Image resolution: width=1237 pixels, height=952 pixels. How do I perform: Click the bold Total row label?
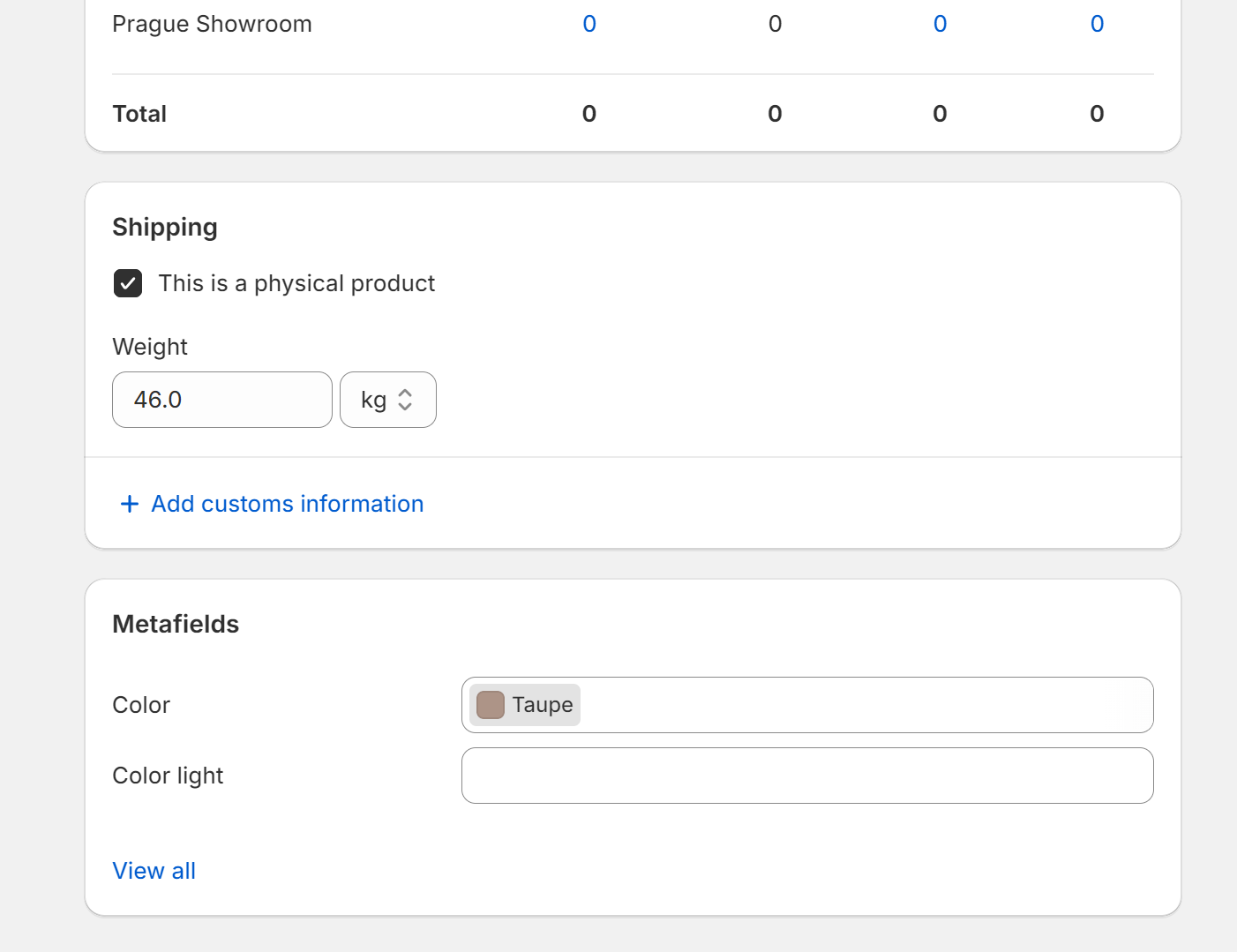click(139, 114)
